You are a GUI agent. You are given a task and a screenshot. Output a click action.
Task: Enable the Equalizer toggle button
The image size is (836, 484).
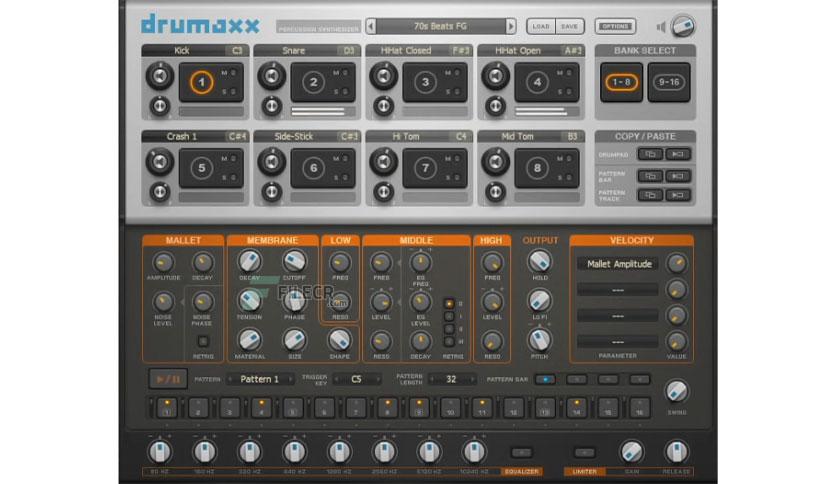tap(521, 453)
